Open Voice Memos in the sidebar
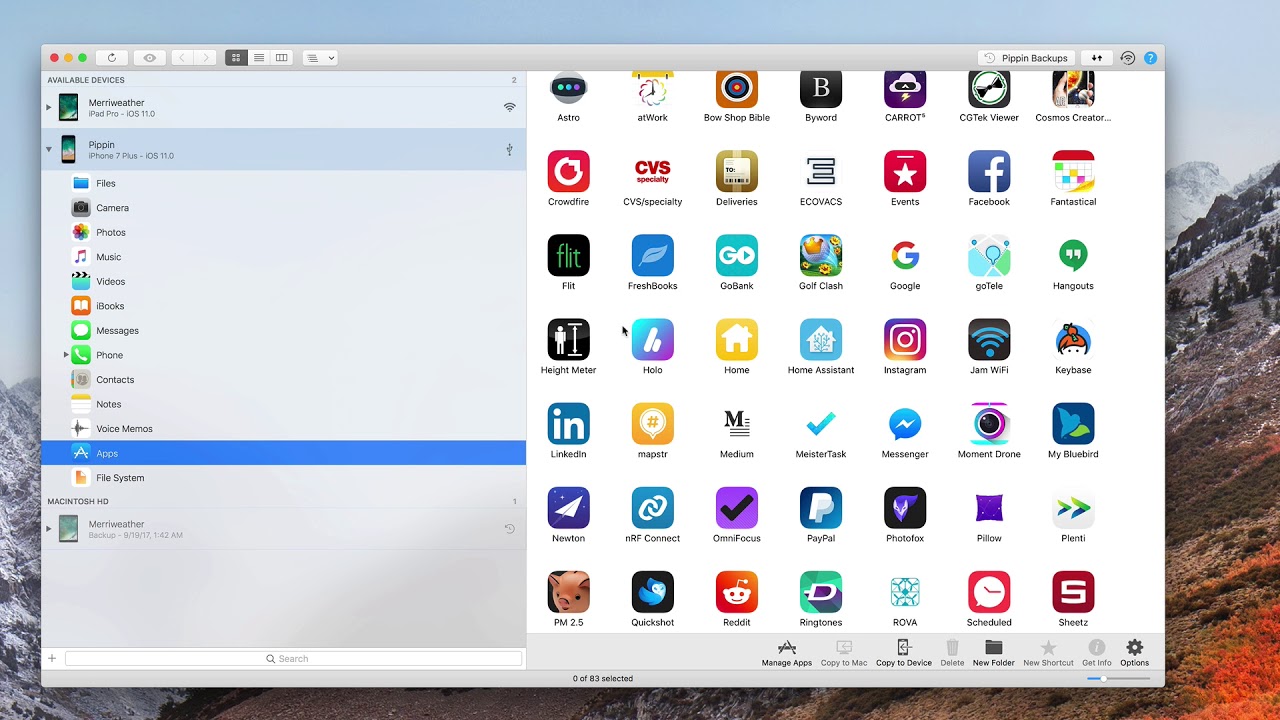Screen dimensions: 1280x720 point(284,428)
